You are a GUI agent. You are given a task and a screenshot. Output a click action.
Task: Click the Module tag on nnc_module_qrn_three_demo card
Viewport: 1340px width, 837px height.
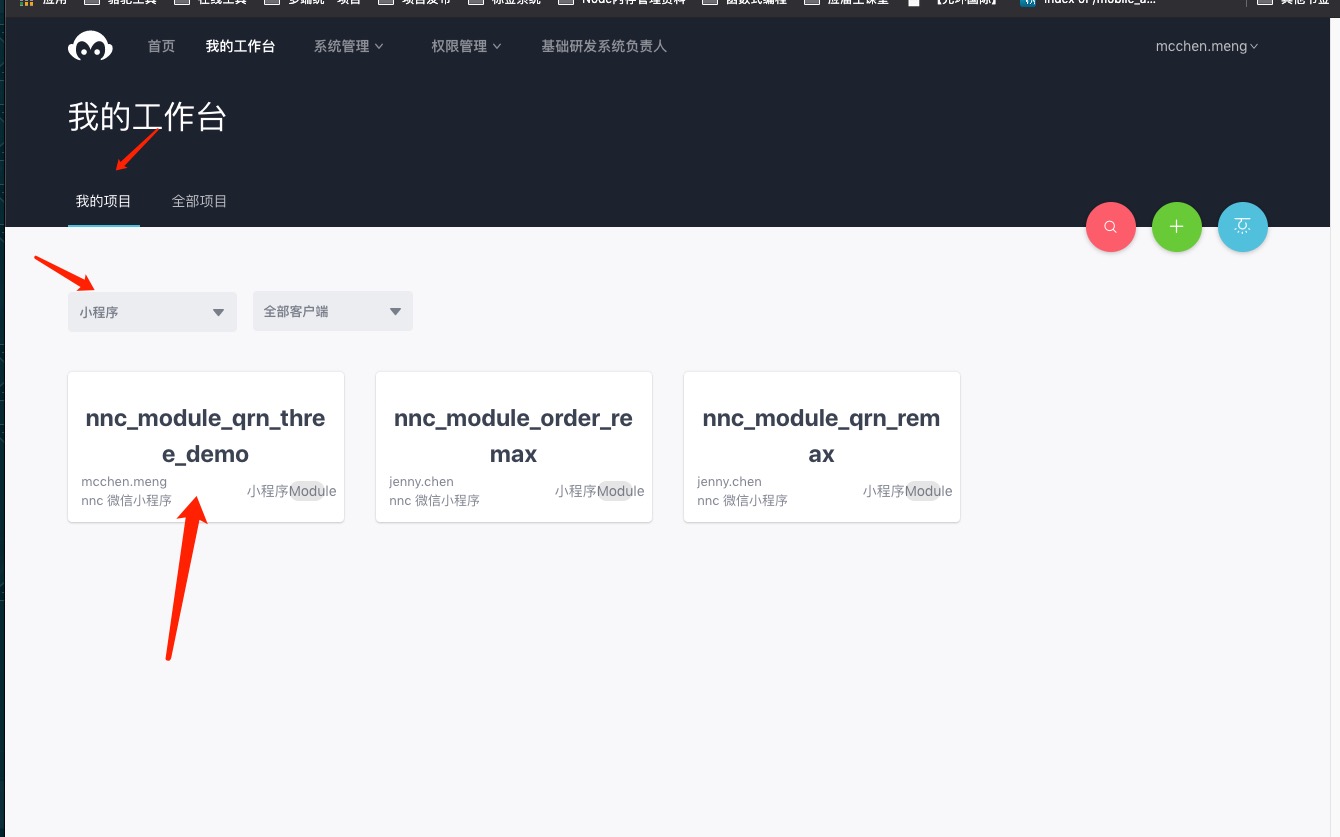pos(313,491)
